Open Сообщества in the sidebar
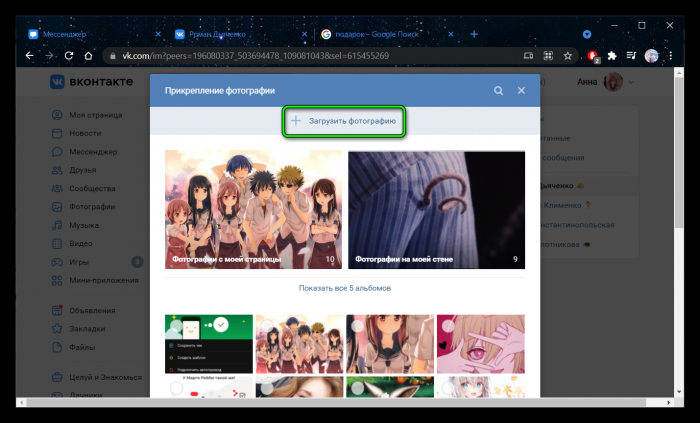This screenshot has width=700, height=423. click(83, 188)
